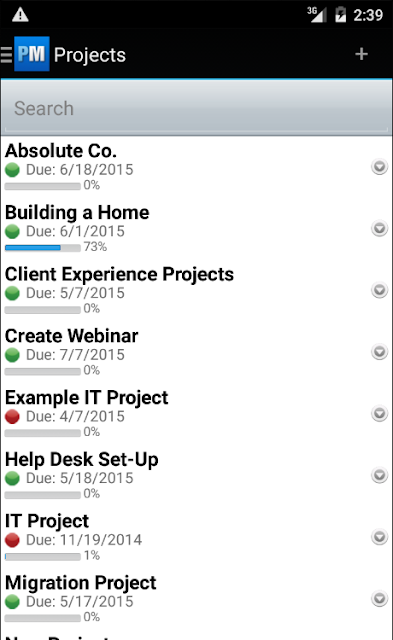Tap the PM app logo
This screenshot has height=640, width=393.
pos(32,54)
